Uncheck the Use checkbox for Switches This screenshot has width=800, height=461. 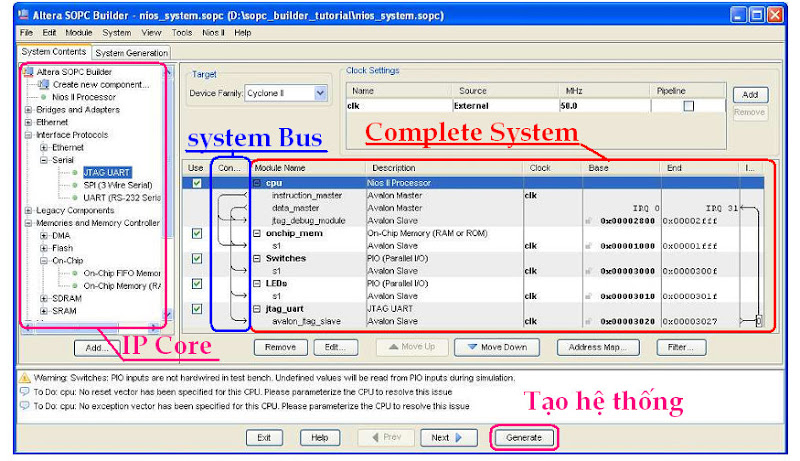tap(196, 259)
